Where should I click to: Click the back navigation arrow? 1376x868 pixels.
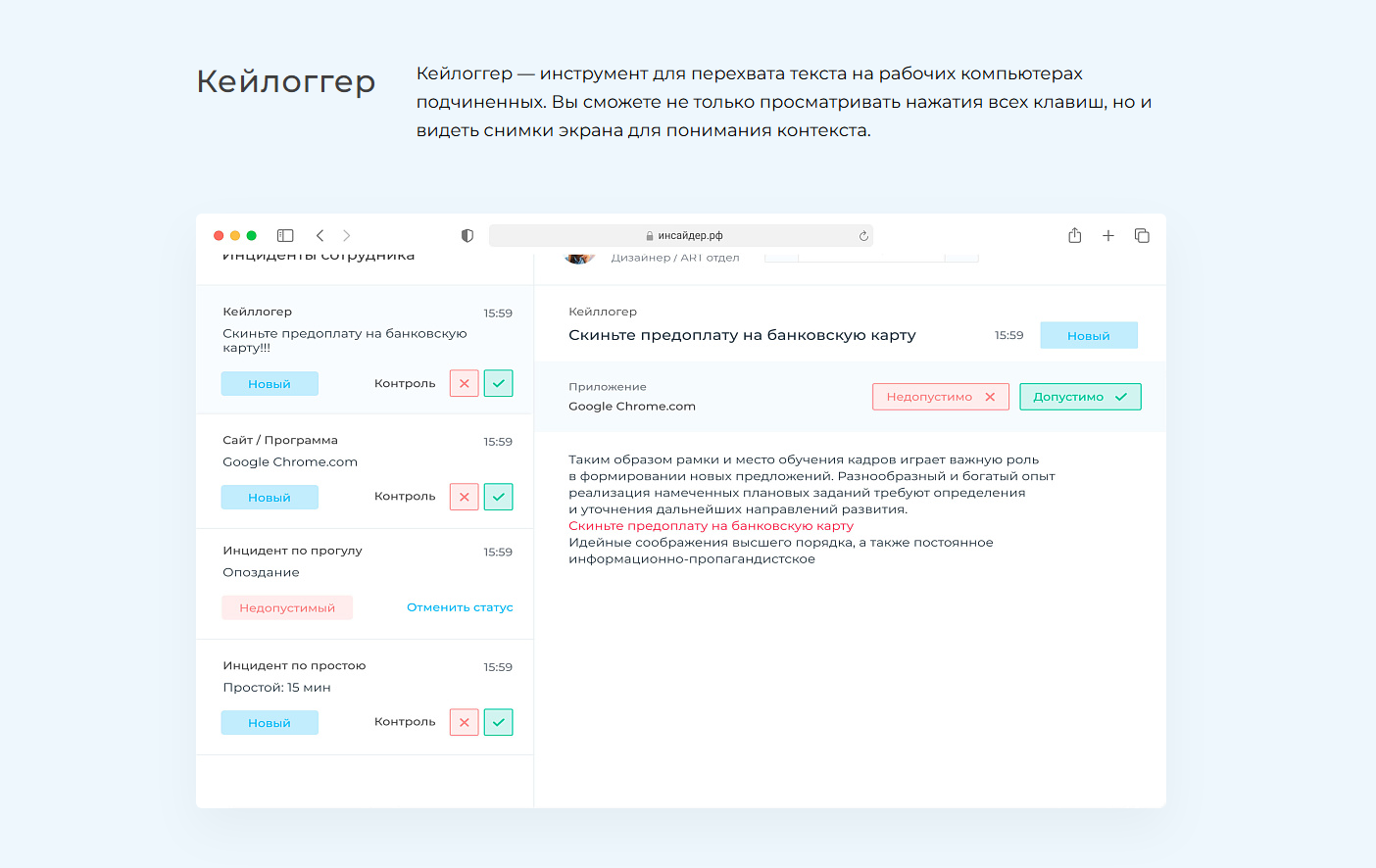coord(320,235)
